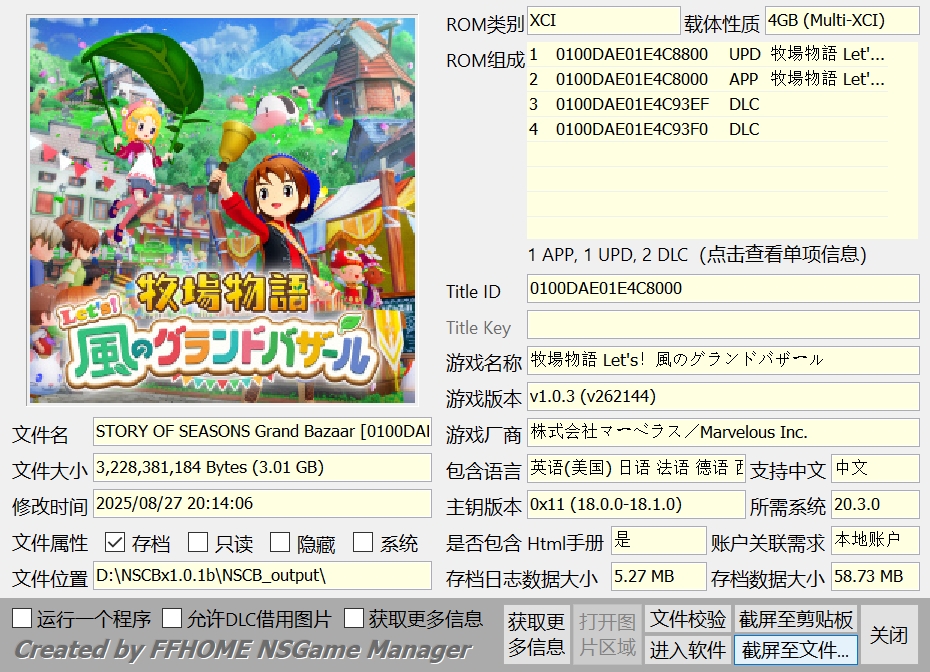Check the 获取更多信息 checkbox
This screenshot has width=930, height=672.
pos(353,618)
